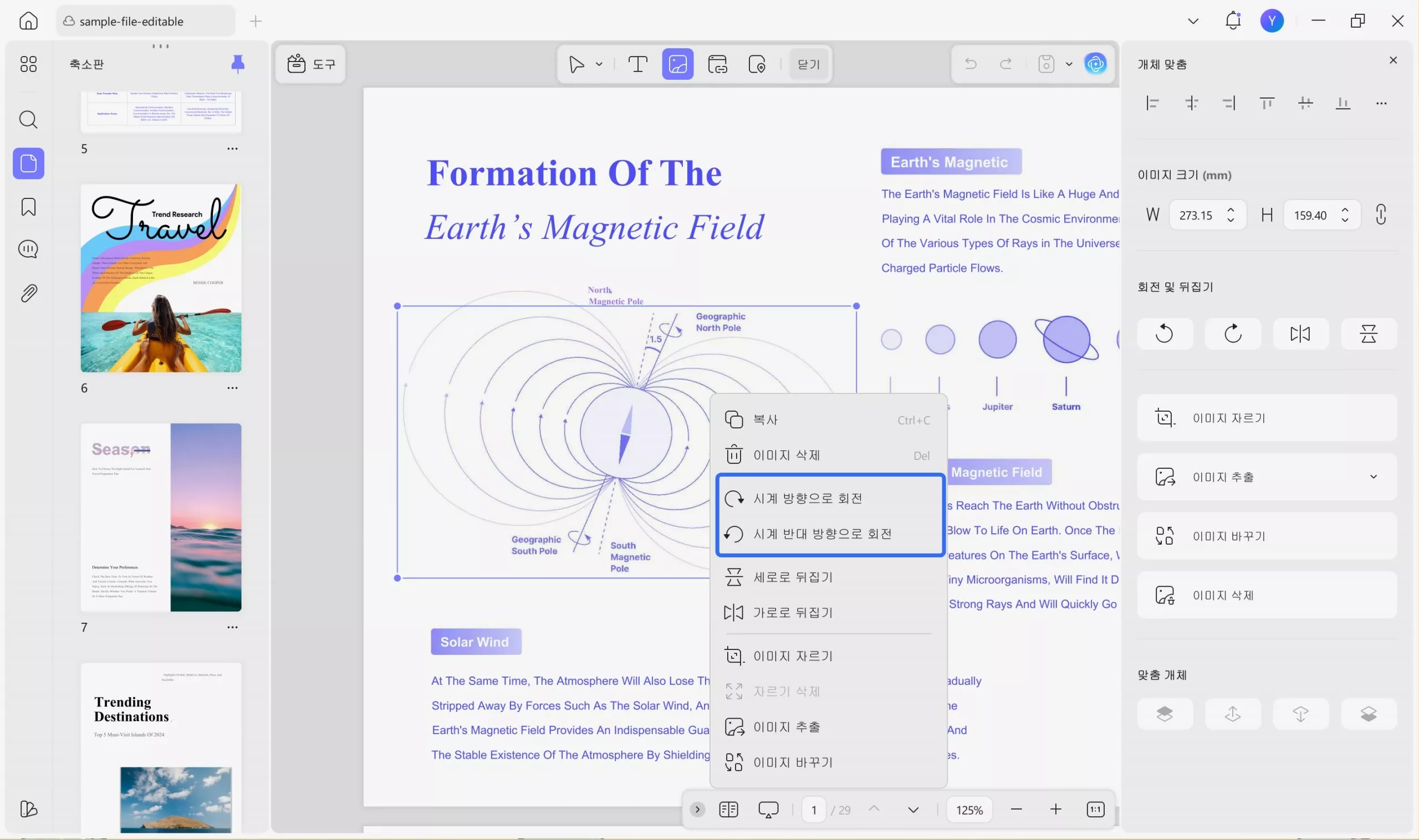Image resolution: width=1419 pixels, height=840 pixels.
Task: Click the 125% zoom level box
Action: (x=969, y=810)
